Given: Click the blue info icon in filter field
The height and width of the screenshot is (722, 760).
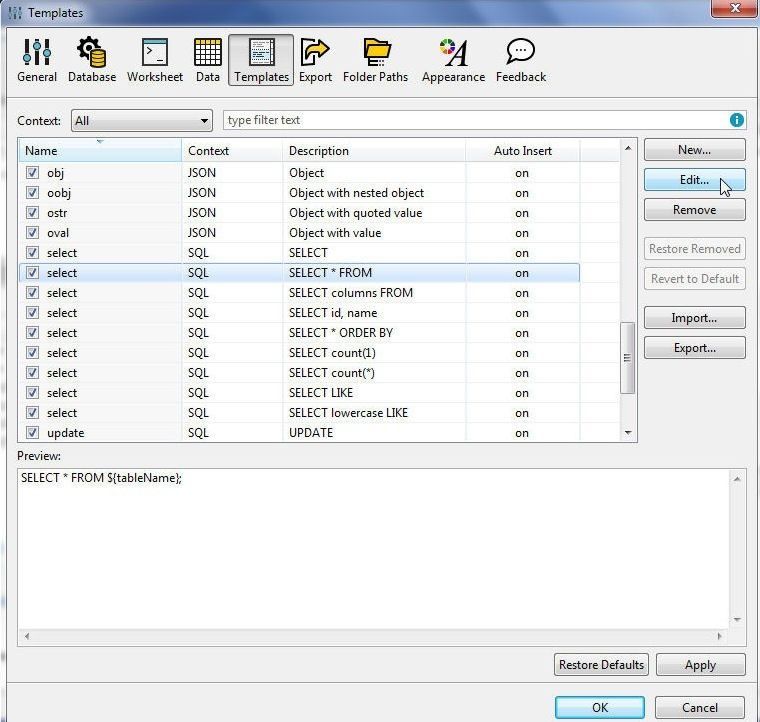Looking at the screenshot, I should [x=736, y=120].
